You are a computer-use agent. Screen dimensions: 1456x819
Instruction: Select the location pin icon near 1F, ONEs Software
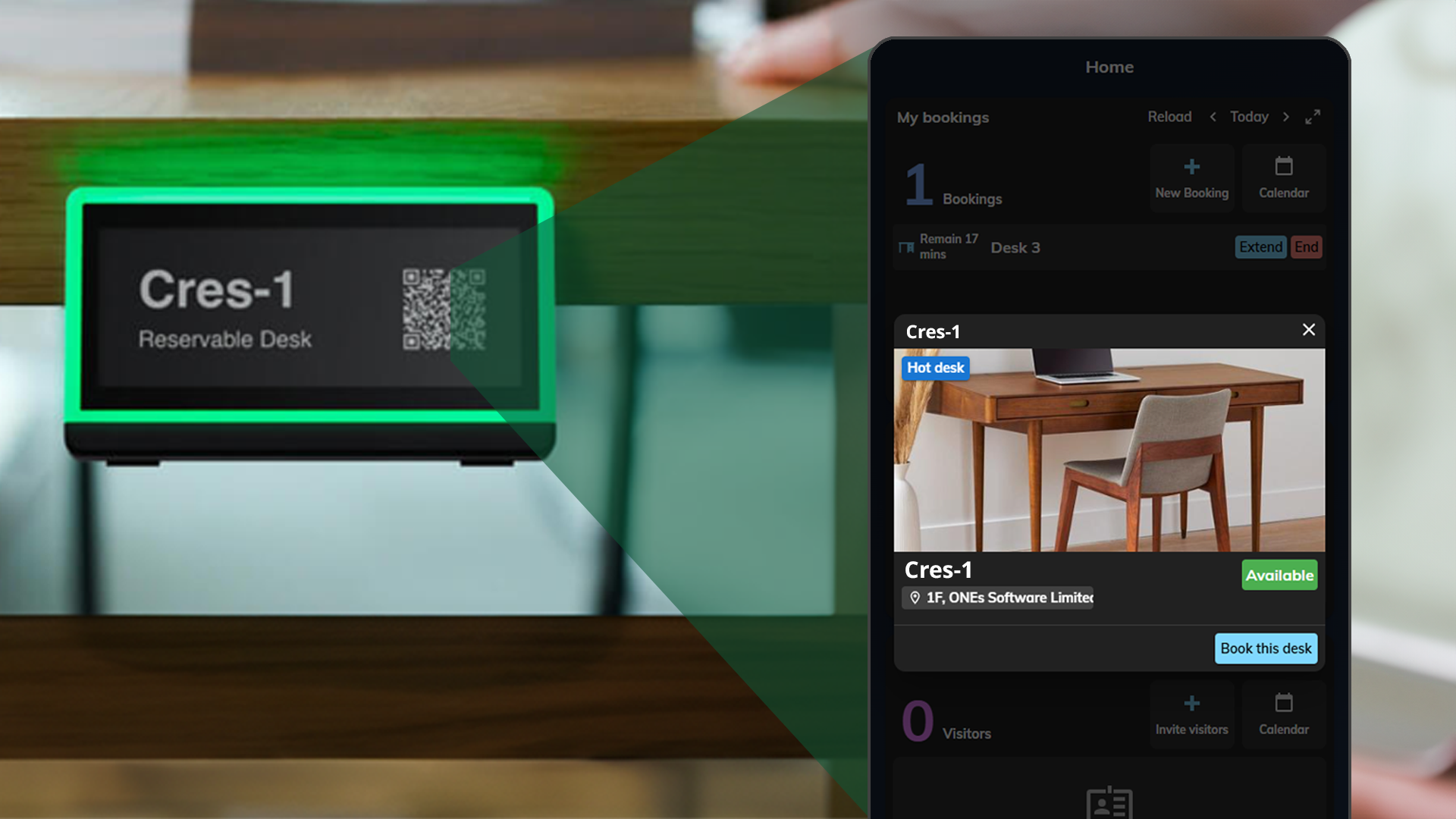pos(915,598)
